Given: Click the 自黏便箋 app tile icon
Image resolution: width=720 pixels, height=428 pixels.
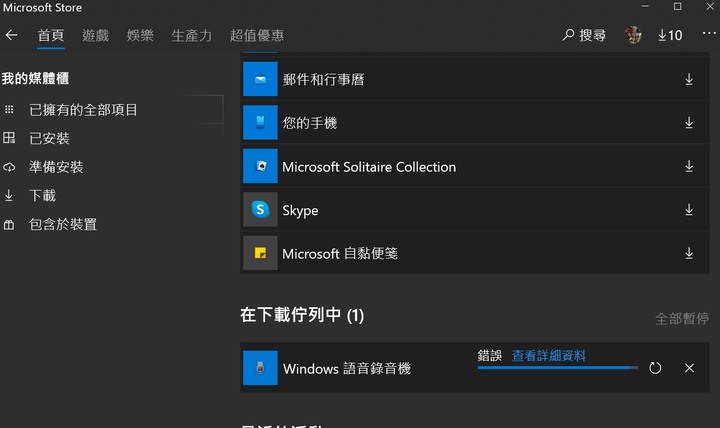Looking at the screenshot, I should coord(260,253).
